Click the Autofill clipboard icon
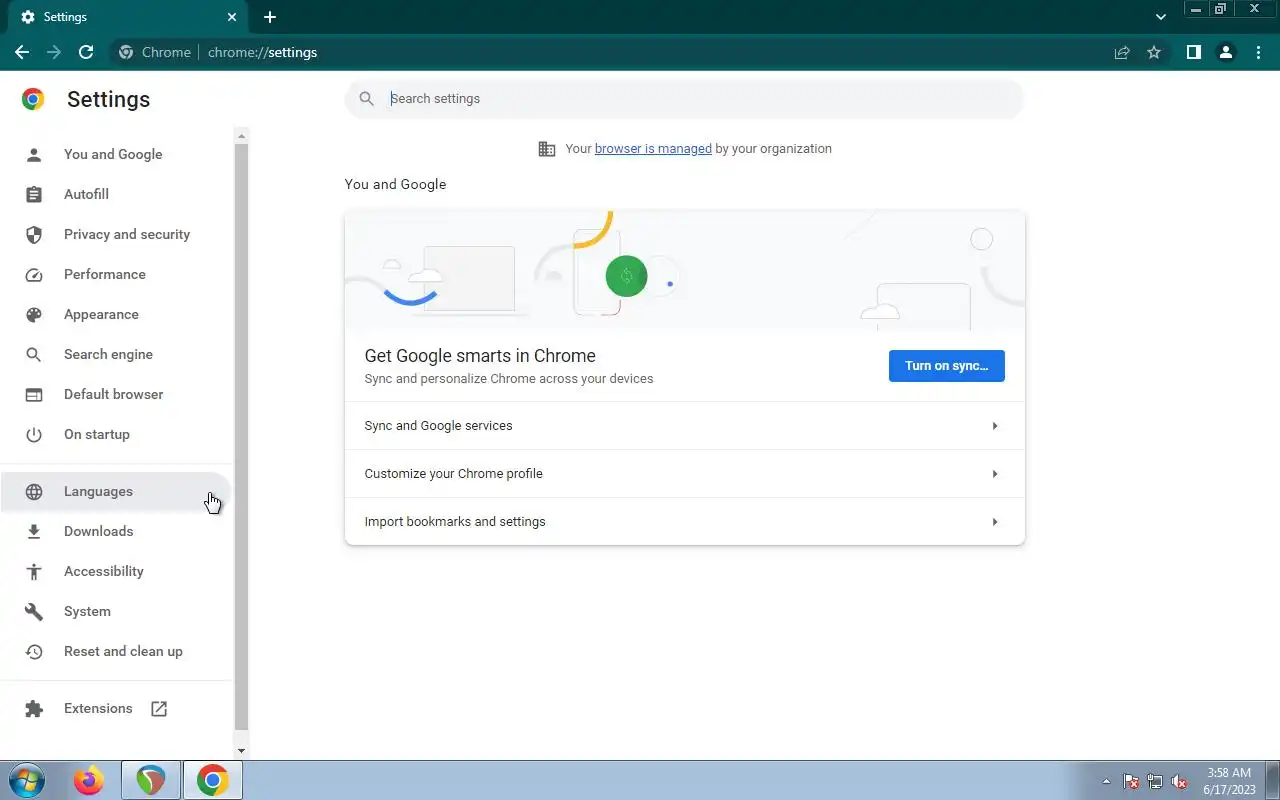This screenshot has height=800, width=1280. [34, 195]
